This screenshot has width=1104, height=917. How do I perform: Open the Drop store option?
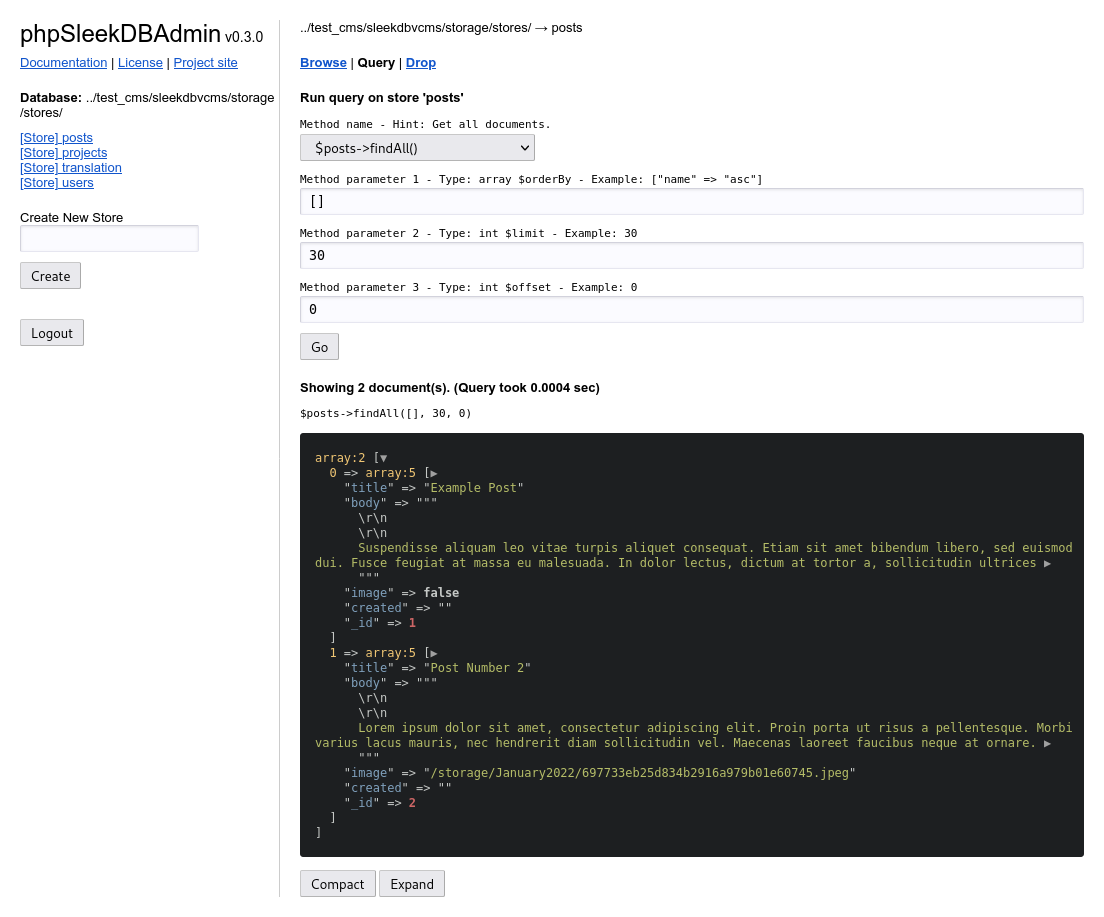click(420, 63)
